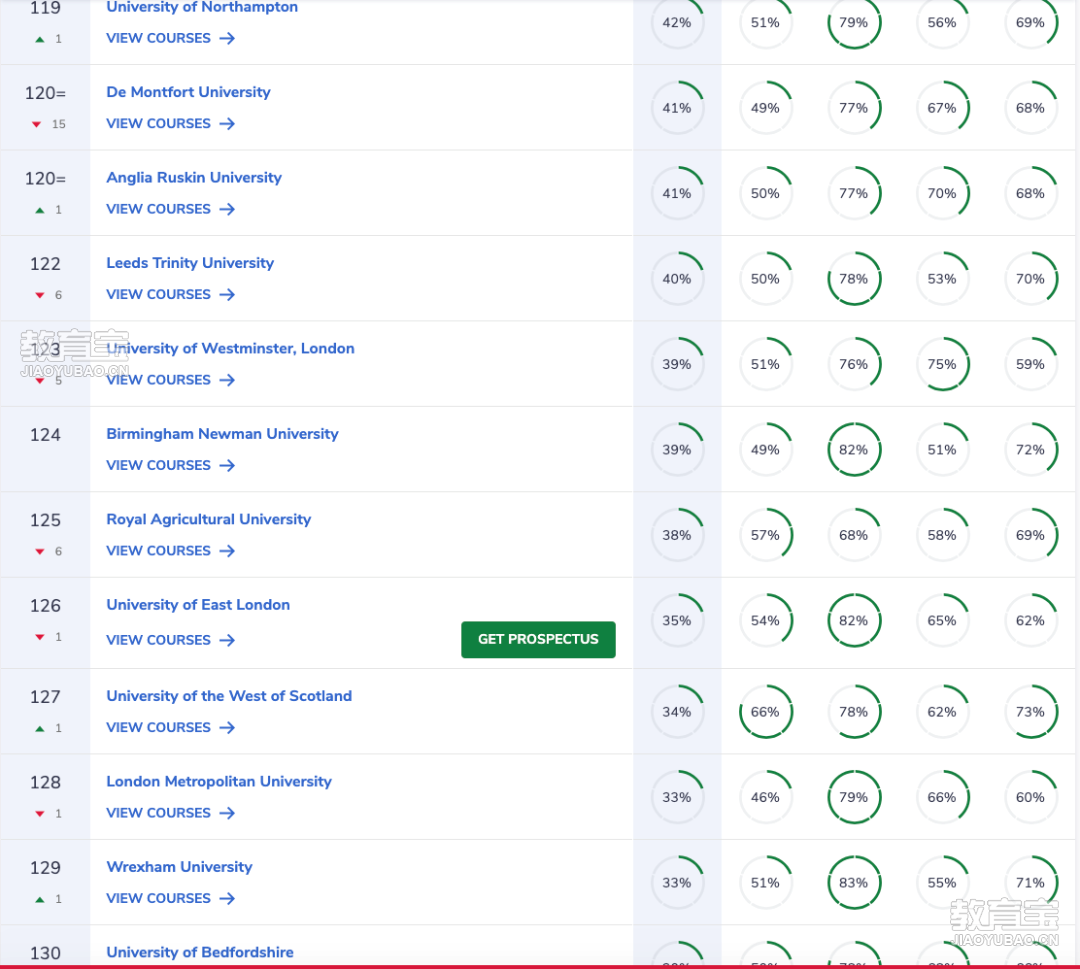This screenshot has height=969, width=1080.
Task: Click 75% circle in Westminster row
Action: [x=942, y=364]
